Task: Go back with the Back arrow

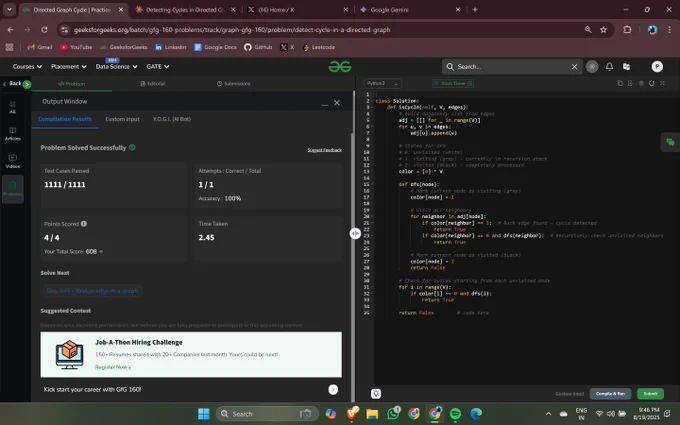Action: tap(12, 83)
